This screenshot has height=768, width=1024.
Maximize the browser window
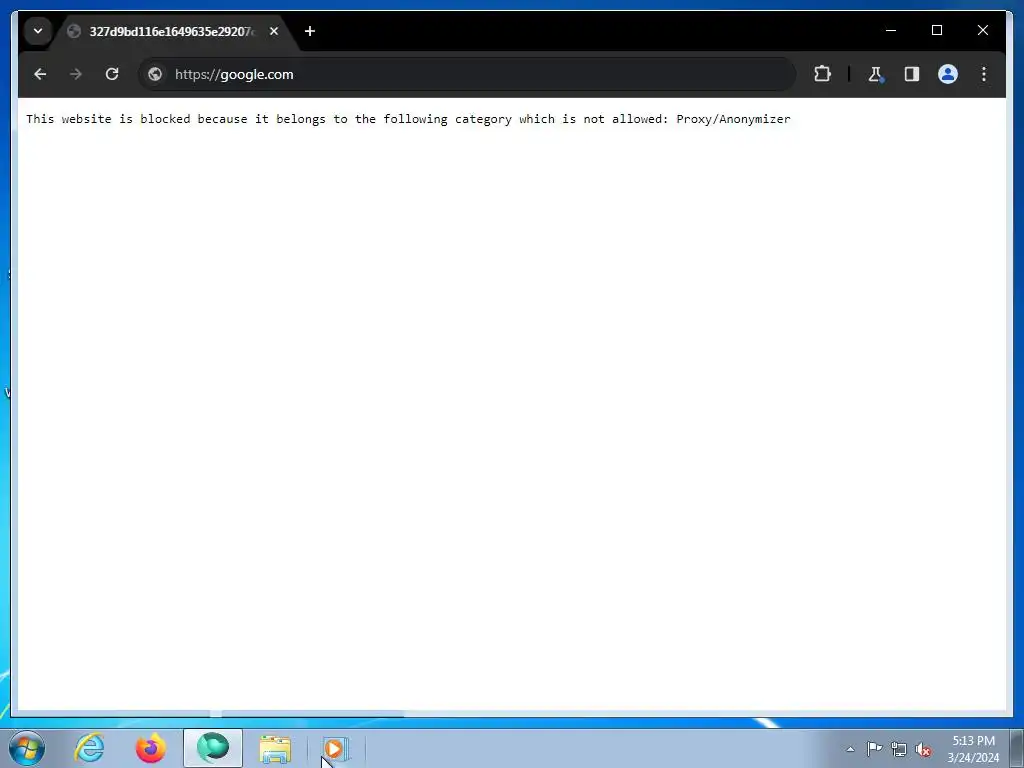936,30
